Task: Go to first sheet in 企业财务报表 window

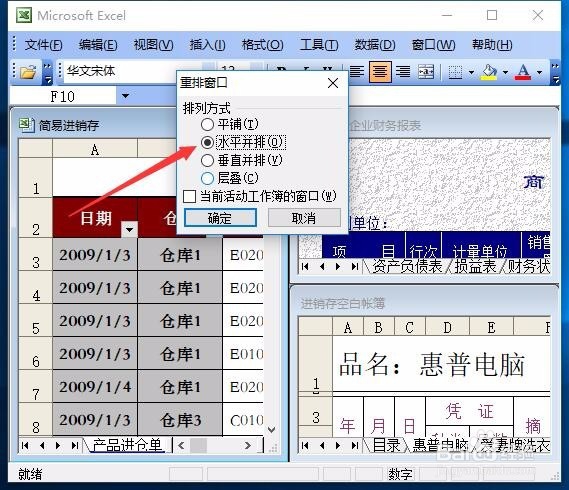Action: [x=305, y=266]
